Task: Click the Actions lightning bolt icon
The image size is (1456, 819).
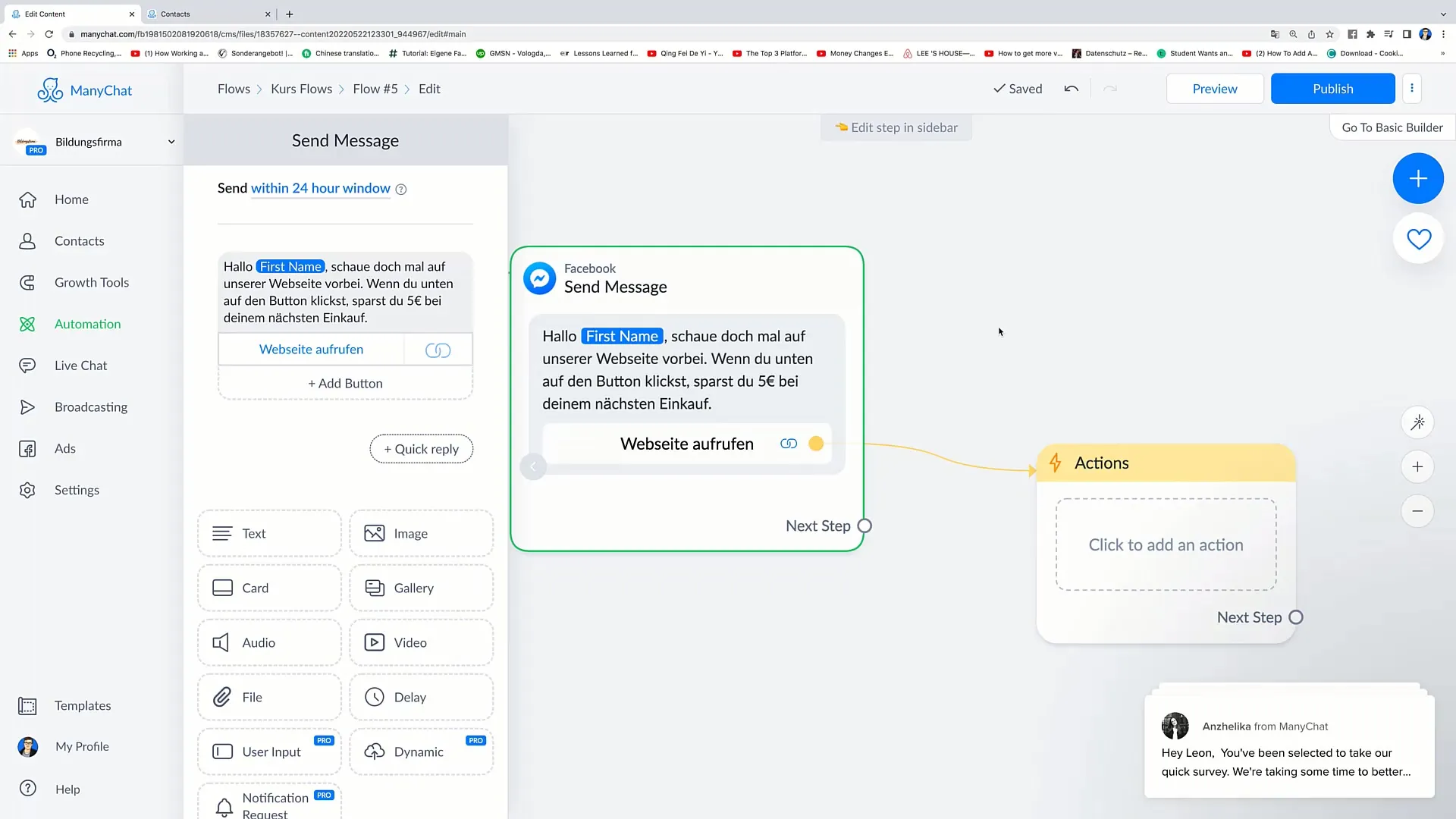Action: (x=1055, y=463)
